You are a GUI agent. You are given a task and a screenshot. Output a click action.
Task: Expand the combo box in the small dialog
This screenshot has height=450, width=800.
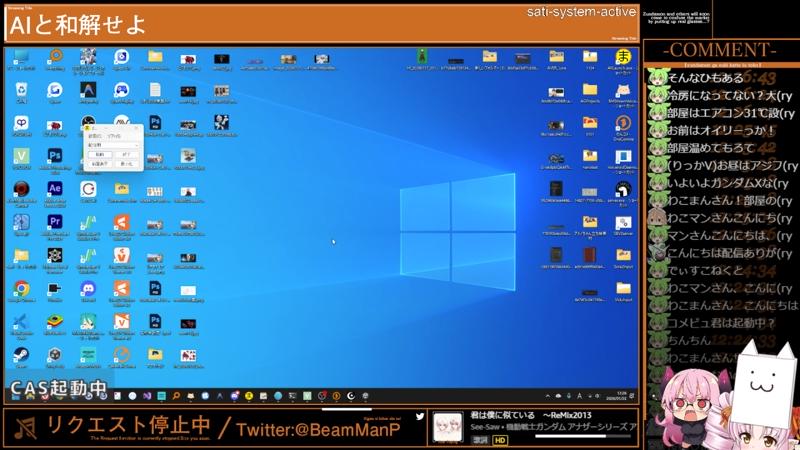(x=135, y=145)
